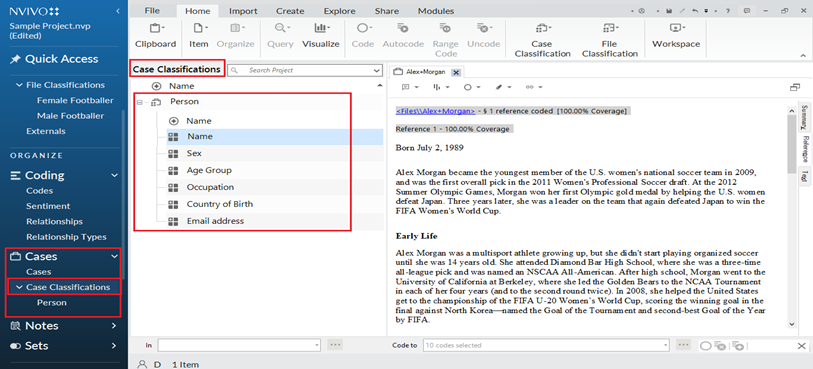Open the Item ribbon button

[198, 36]
